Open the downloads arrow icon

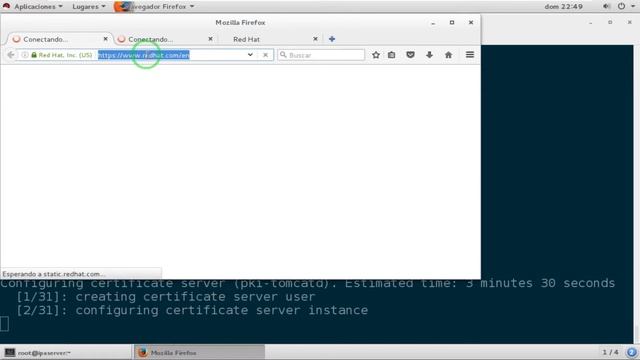pos(429,55)
